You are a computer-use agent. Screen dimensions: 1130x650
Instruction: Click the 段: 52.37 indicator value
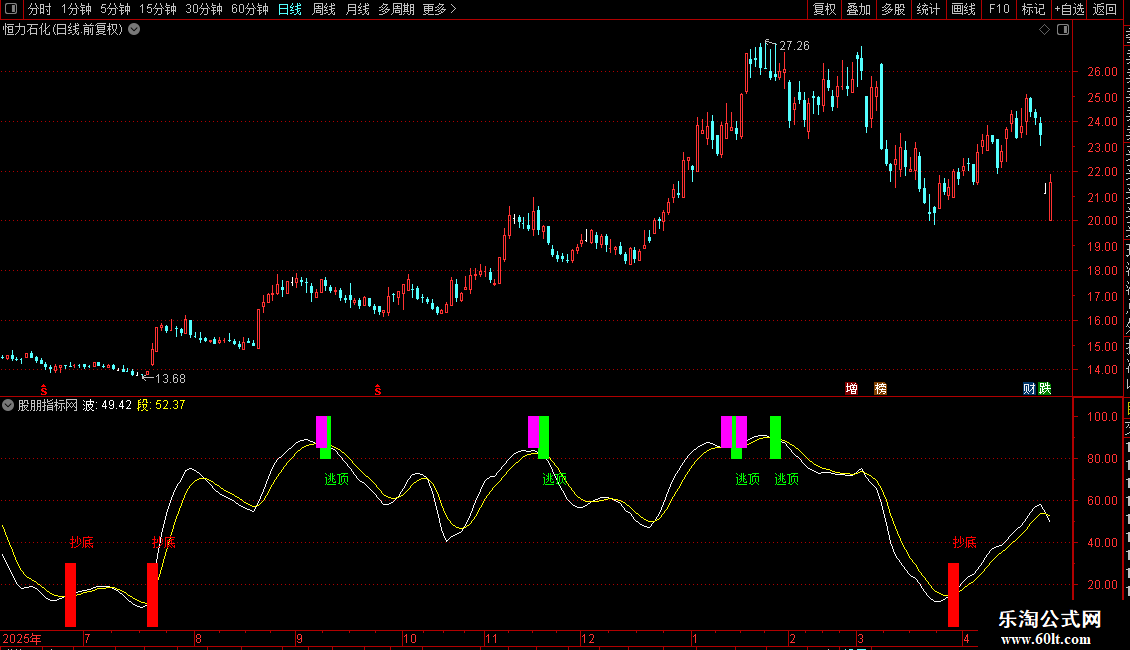pyautogui.click(x=161, y=405)
